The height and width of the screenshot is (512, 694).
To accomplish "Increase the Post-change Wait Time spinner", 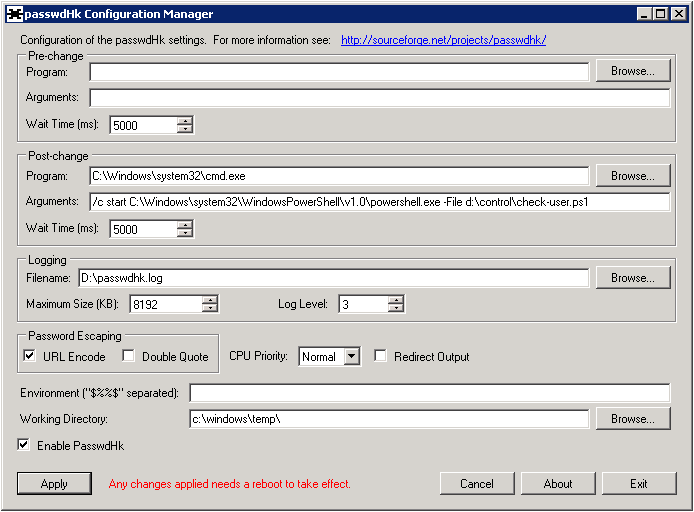I will (185, 225).
